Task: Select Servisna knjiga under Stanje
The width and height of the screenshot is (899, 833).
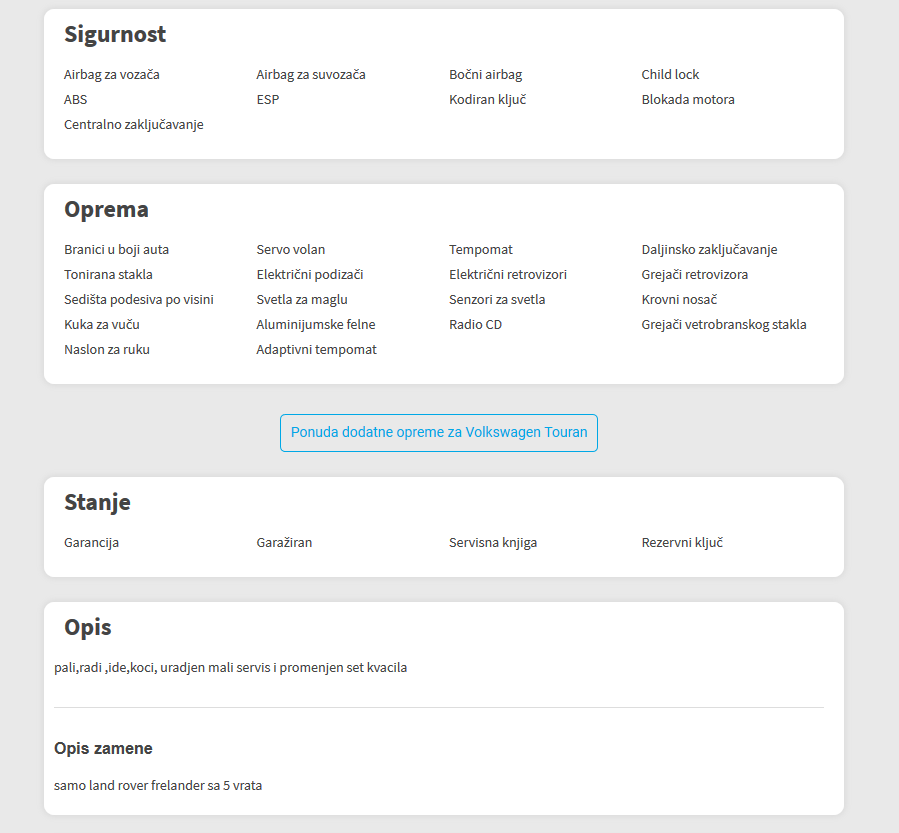Action: tap(493, 543)
